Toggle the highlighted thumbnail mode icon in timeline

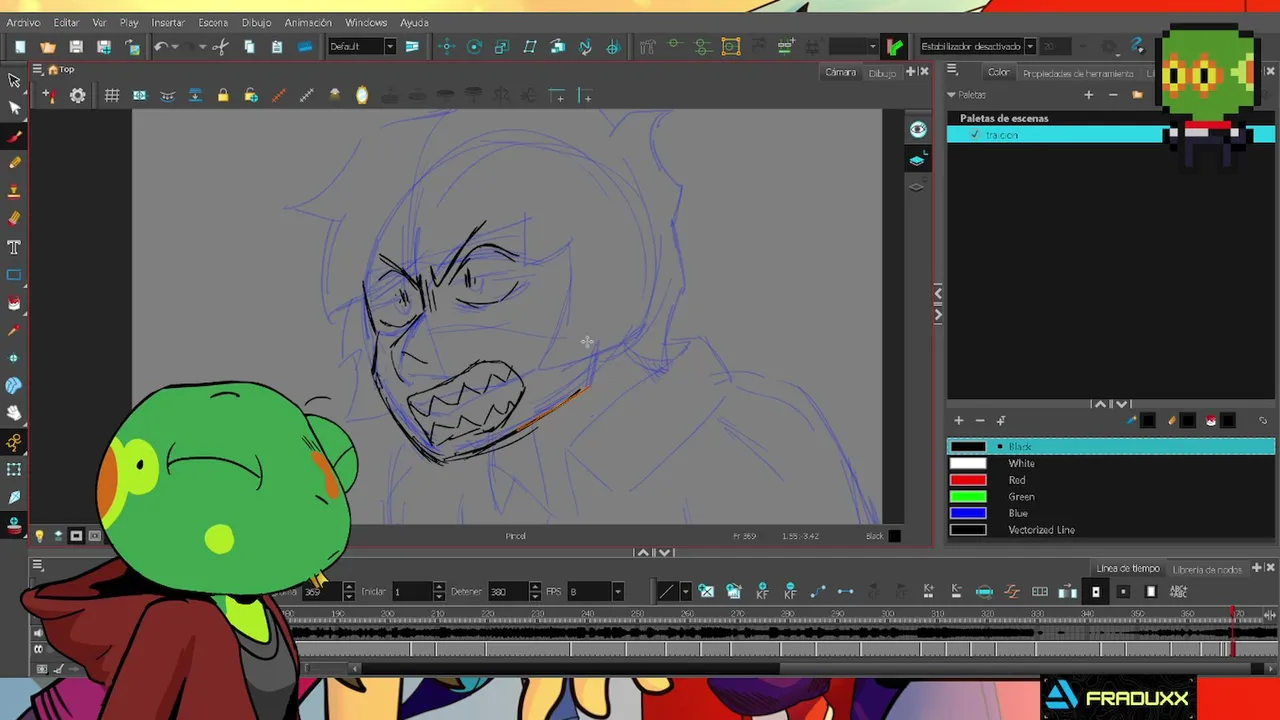click(x=1095, y=592)
